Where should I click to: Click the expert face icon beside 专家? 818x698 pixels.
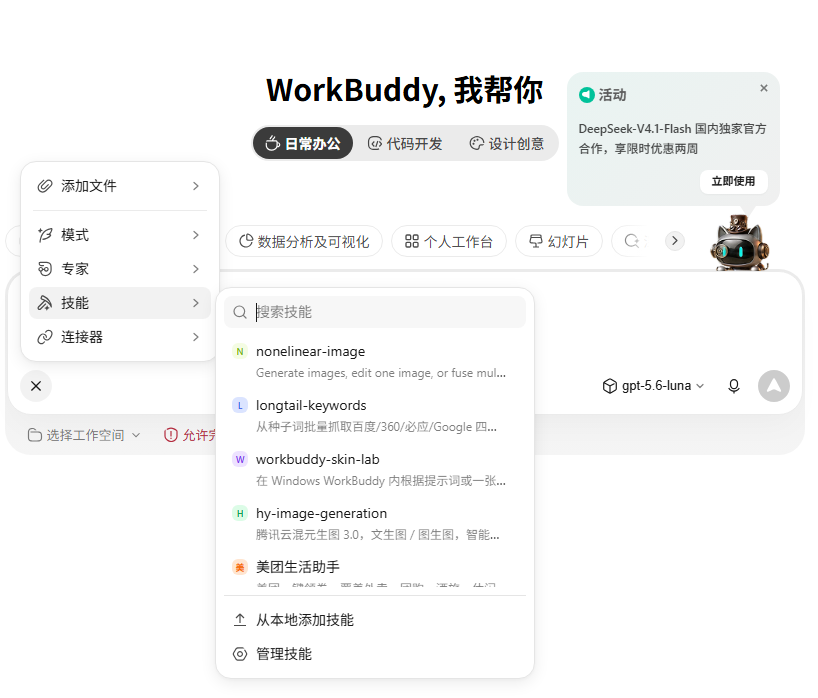(45, 269)
